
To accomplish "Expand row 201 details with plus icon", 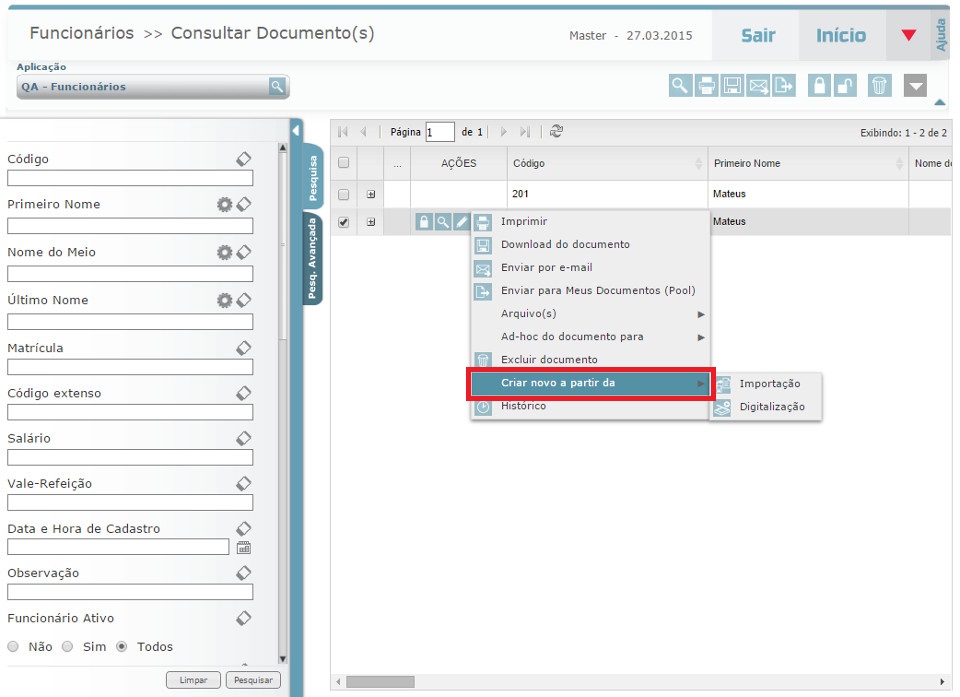I will pyautogui.click(x=371, y=194).
